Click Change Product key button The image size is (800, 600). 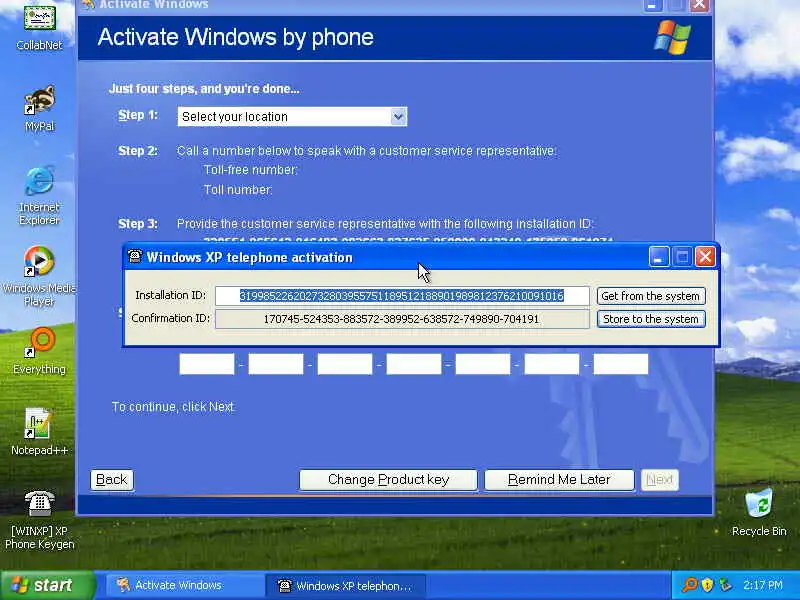pyautogui.click(x=388, y=480)
